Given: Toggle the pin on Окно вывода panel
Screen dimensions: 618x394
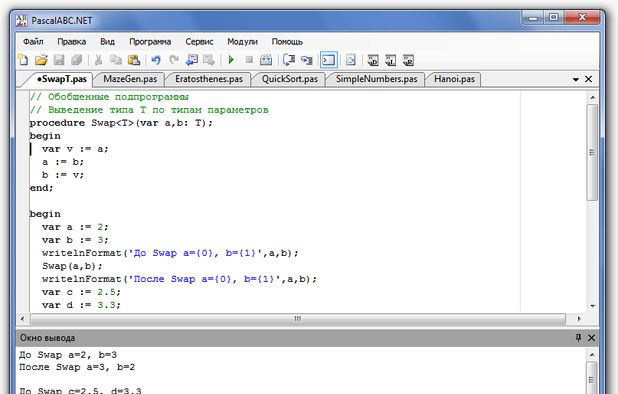Looking at the screenshot, I should click(578, 338).
